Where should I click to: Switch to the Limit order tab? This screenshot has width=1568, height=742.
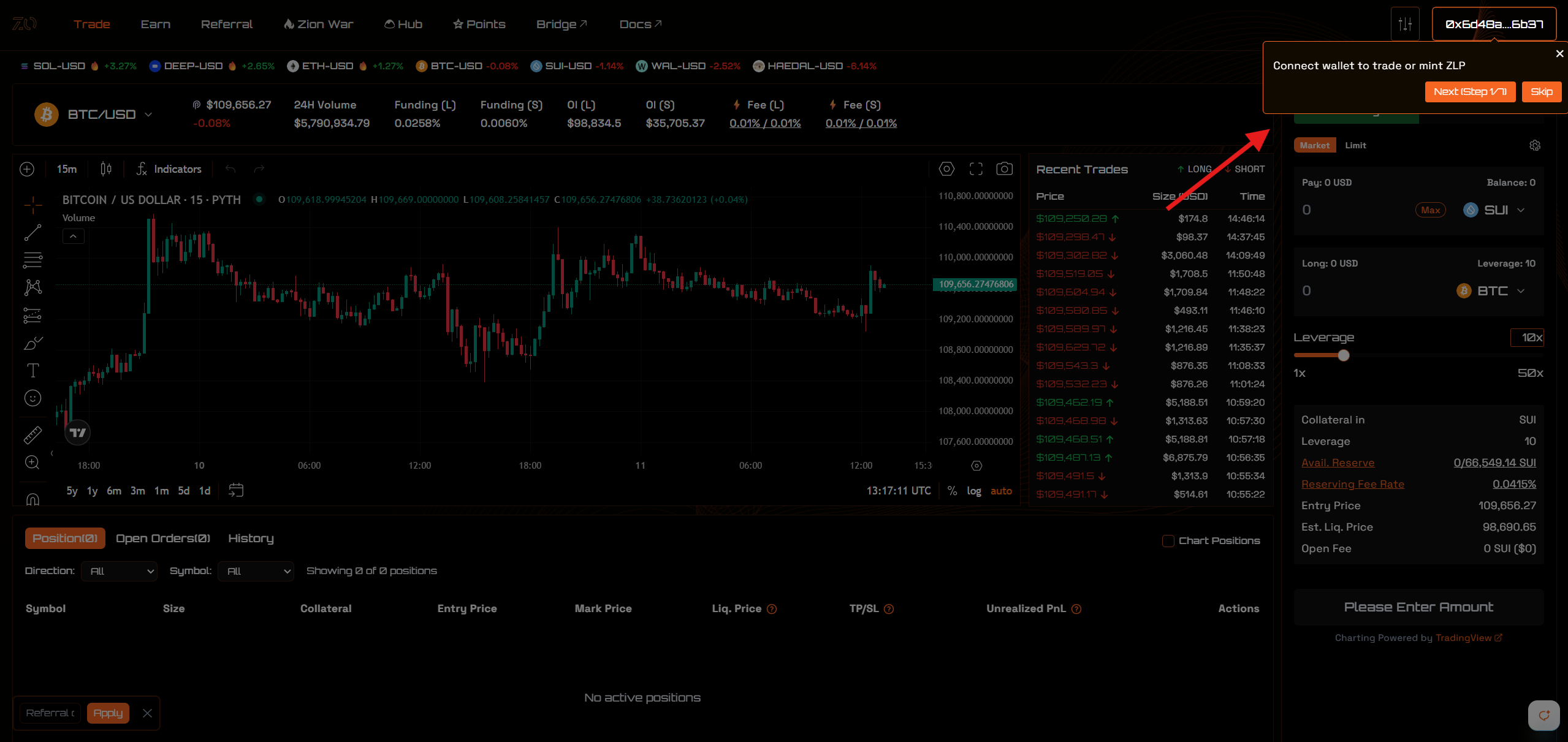[1355, 146]
